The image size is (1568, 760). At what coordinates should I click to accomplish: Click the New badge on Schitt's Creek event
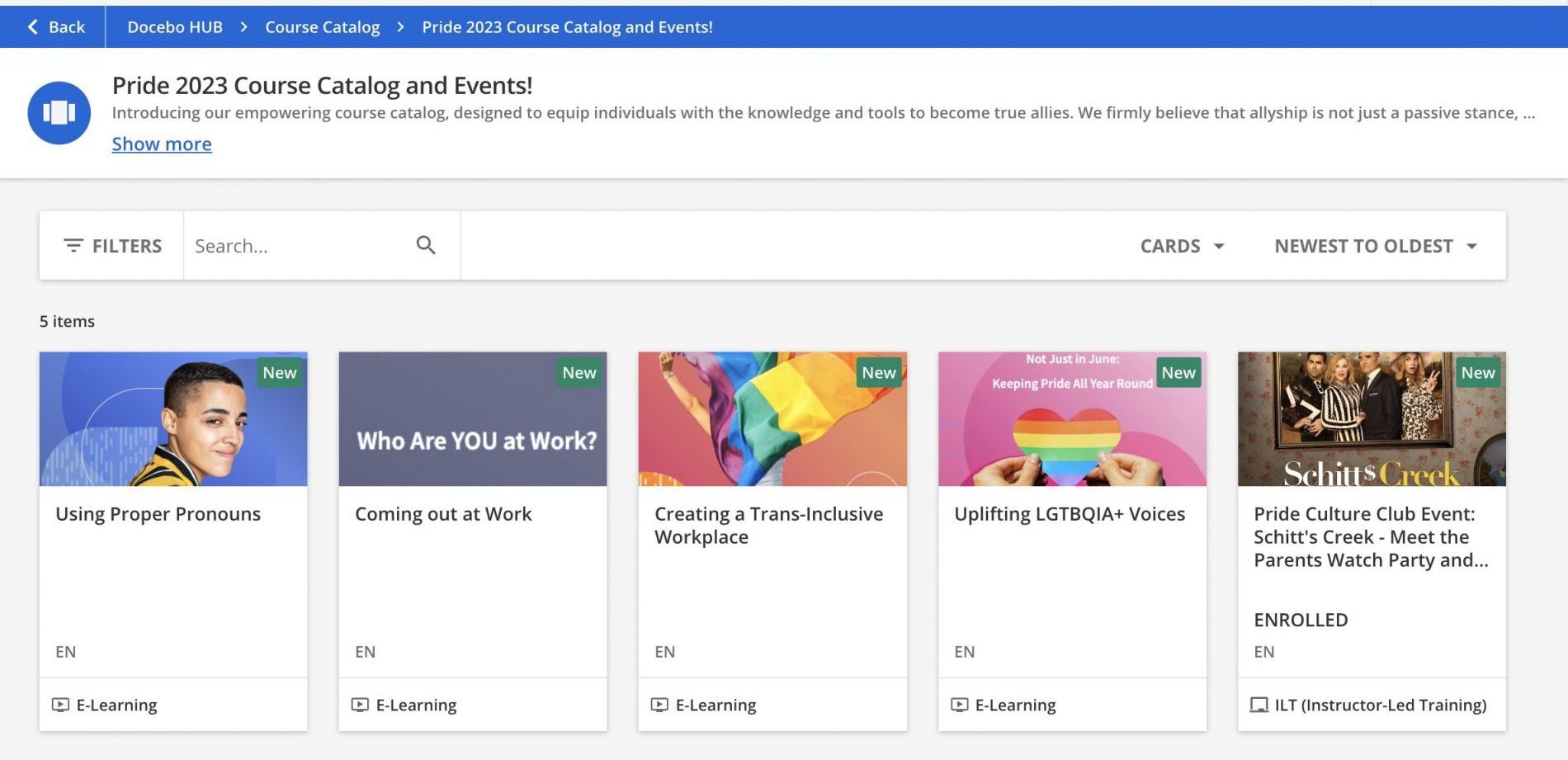(x=1478, y=373)
